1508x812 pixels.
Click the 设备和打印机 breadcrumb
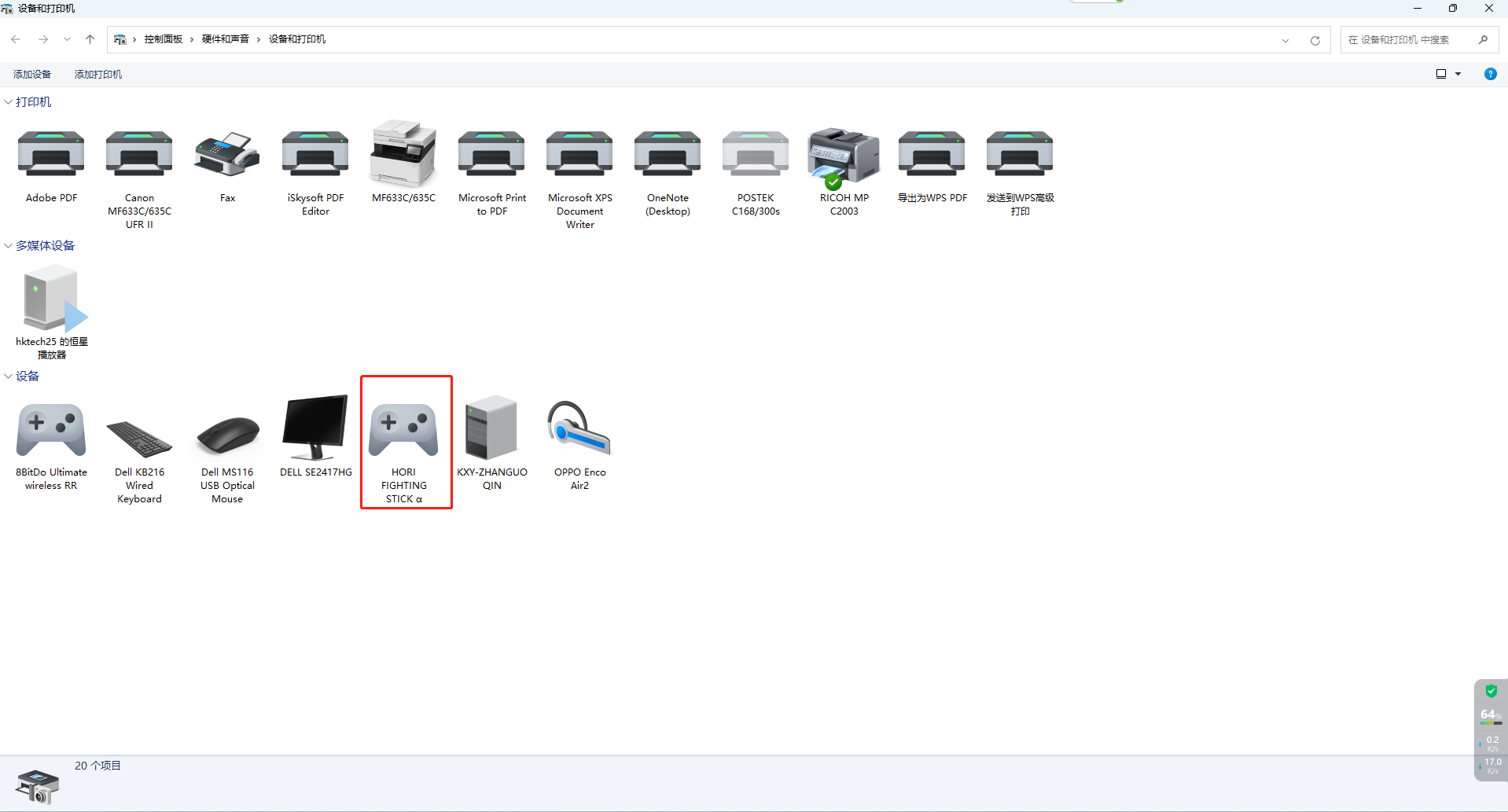pos(297,39)
